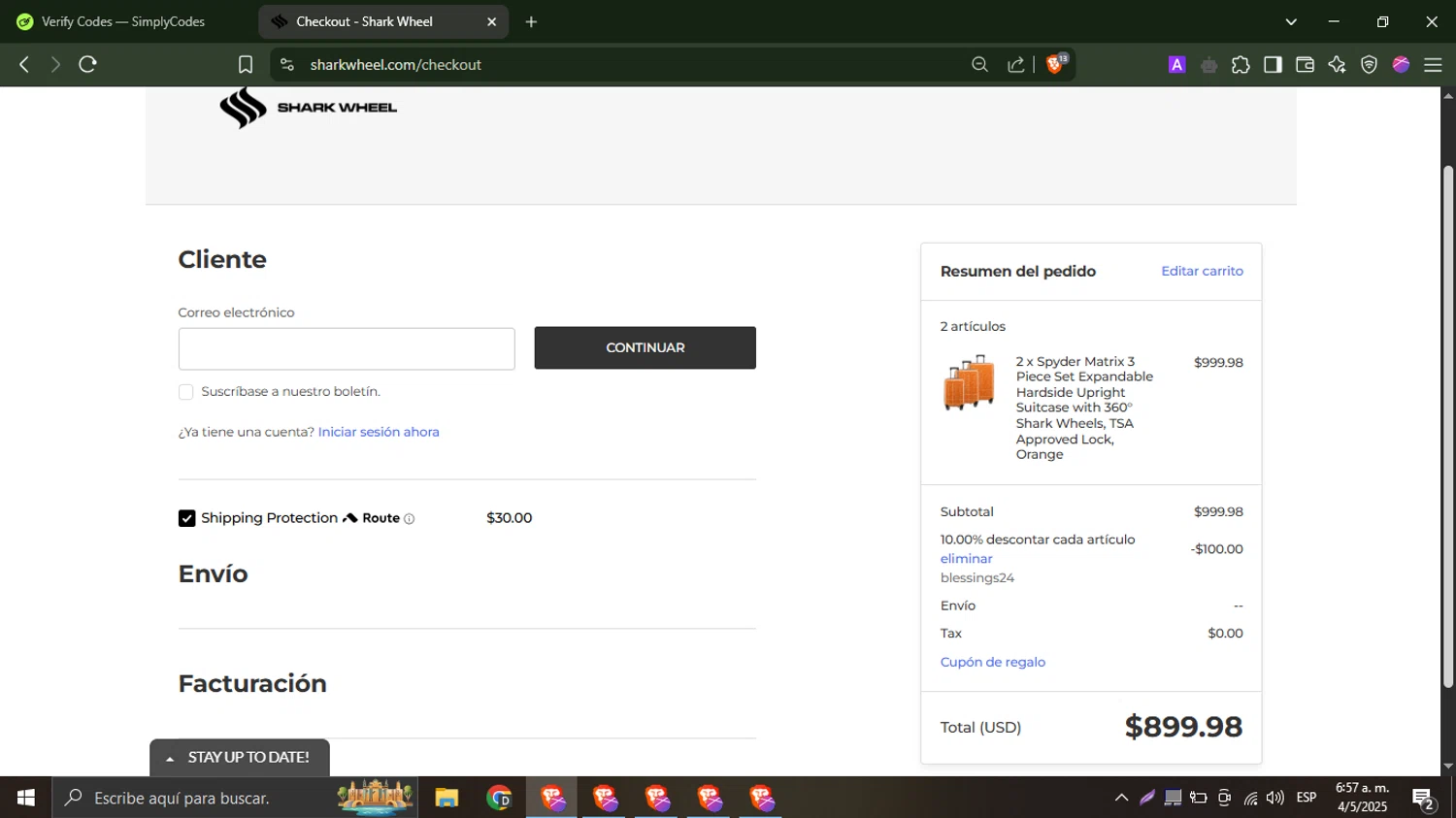The width and height of the screenshot is (1456, 818).
Task: Open Wi-Fi network tray icon
Action: pyautogui.click(x=1250, y=798)
